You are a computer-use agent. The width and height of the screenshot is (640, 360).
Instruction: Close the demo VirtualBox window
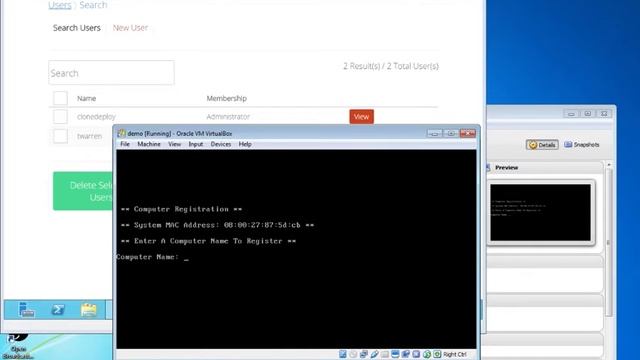(x=468, y=133)
